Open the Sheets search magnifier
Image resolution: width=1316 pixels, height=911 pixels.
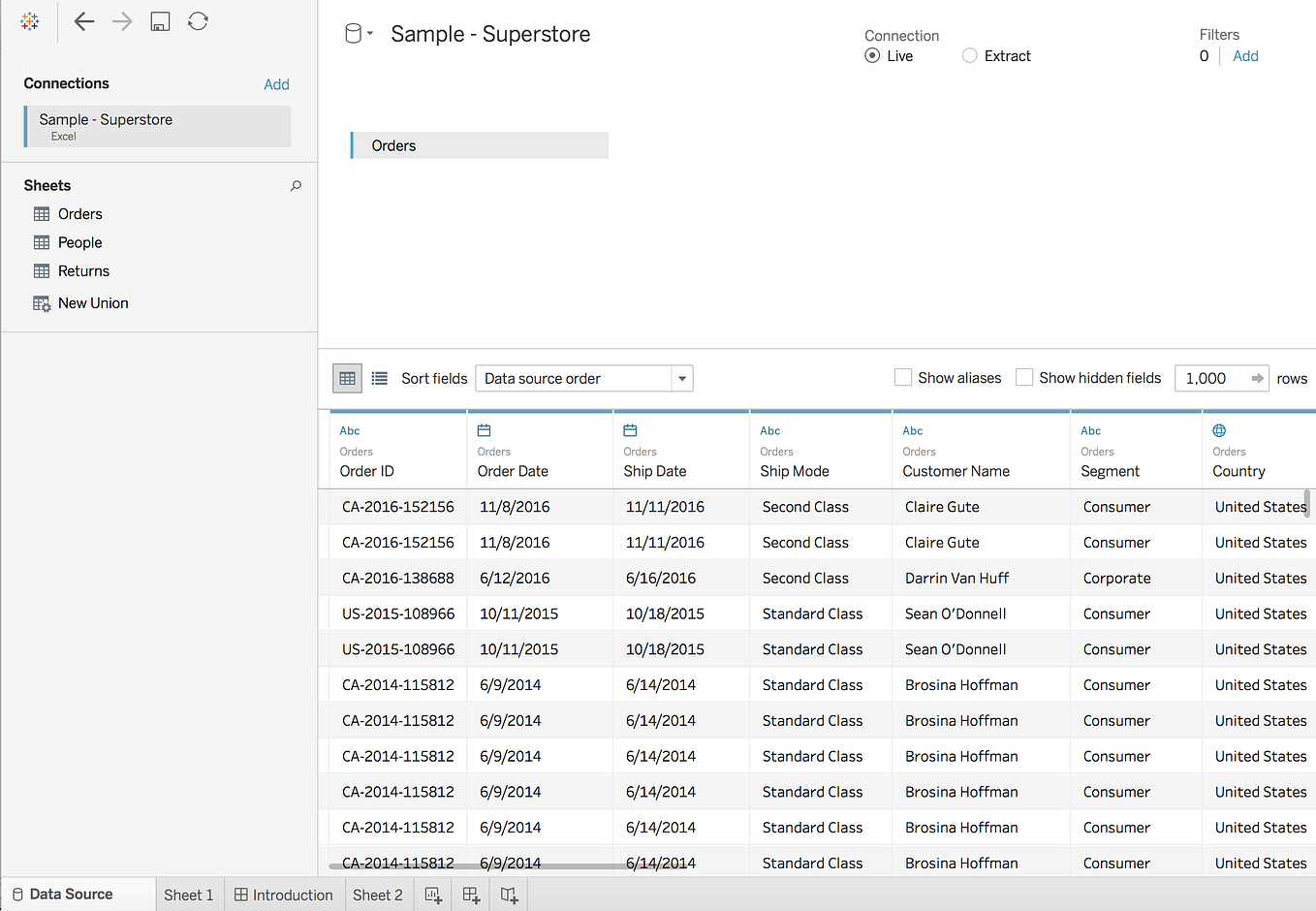pos(296,185)
